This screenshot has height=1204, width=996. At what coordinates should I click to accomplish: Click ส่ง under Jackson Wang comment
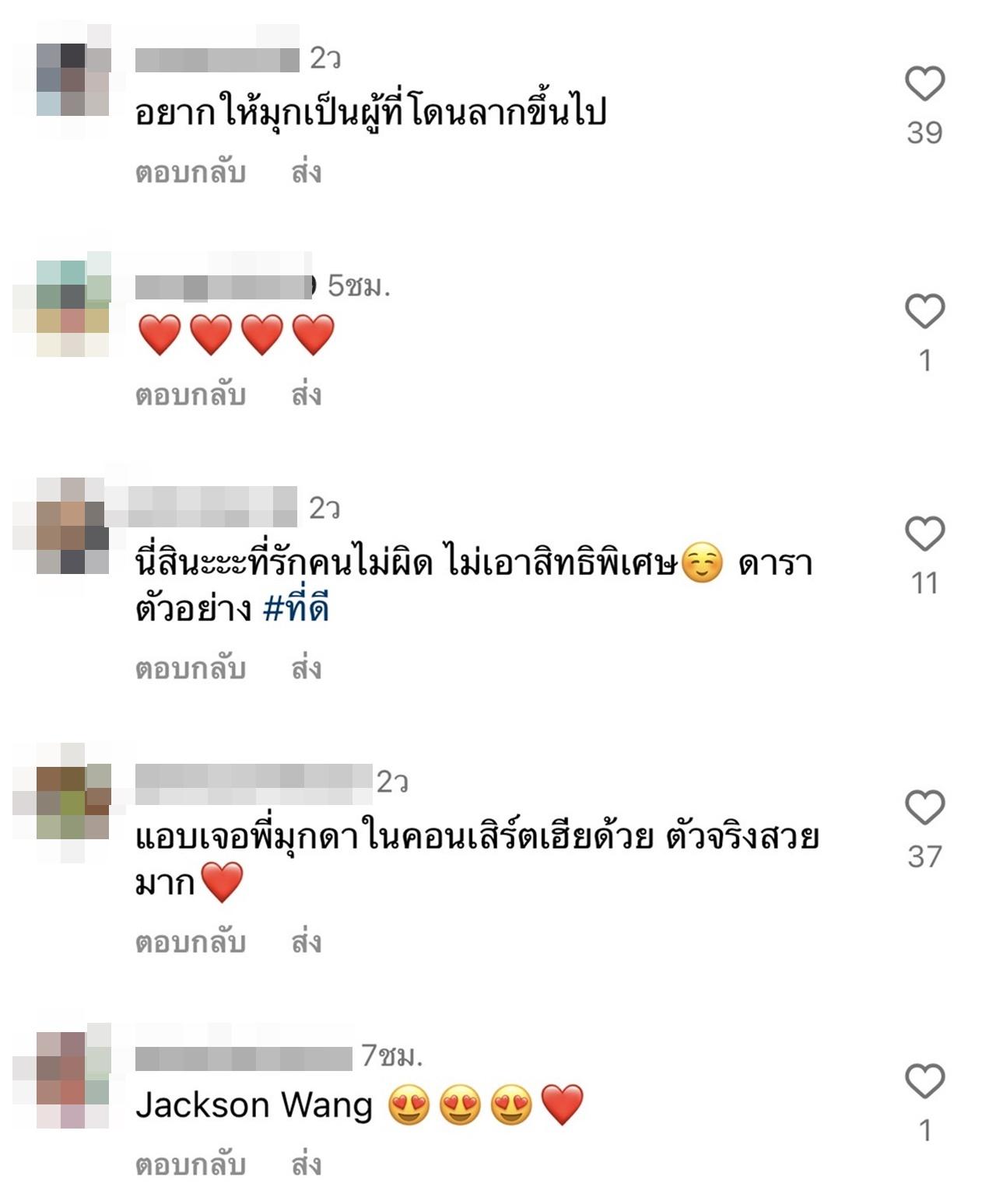[306, 1164]
